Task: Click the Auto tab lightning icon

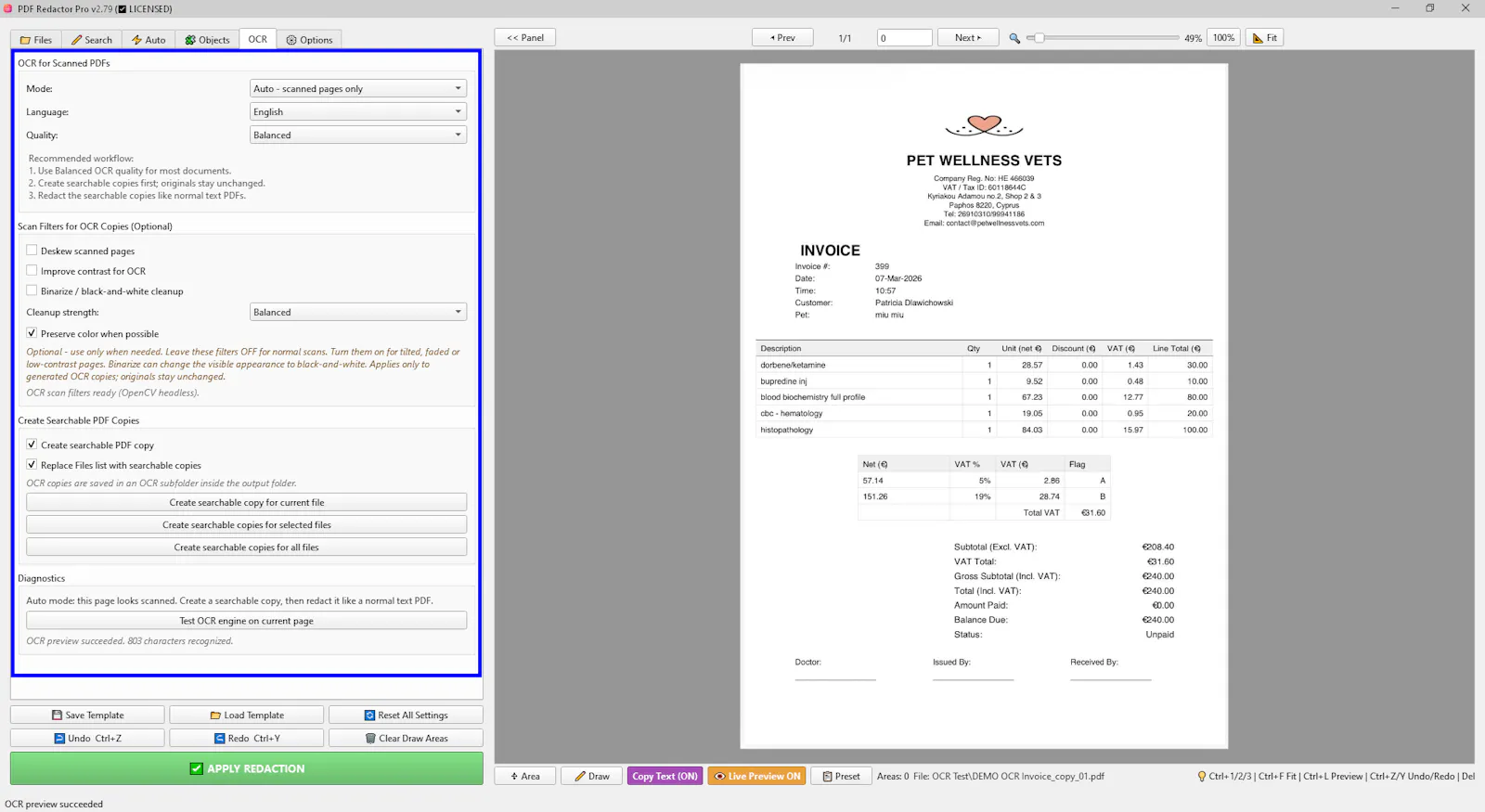Action: tap(136, 40)
